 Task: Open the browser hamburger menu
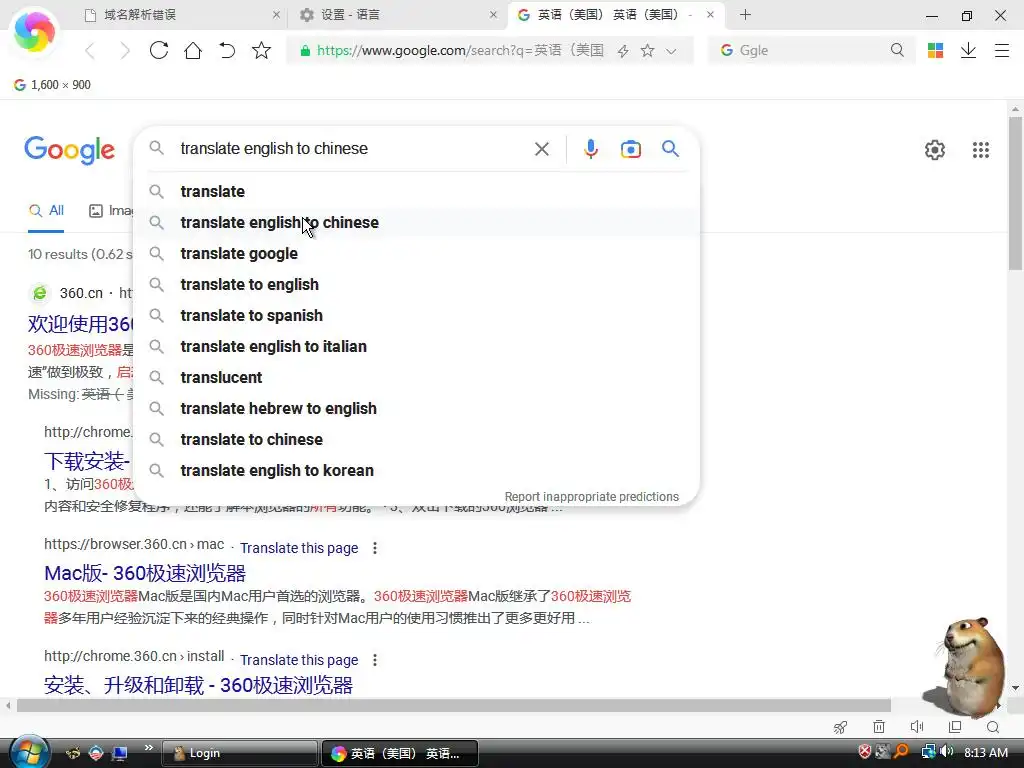[x=1002, y=50]
